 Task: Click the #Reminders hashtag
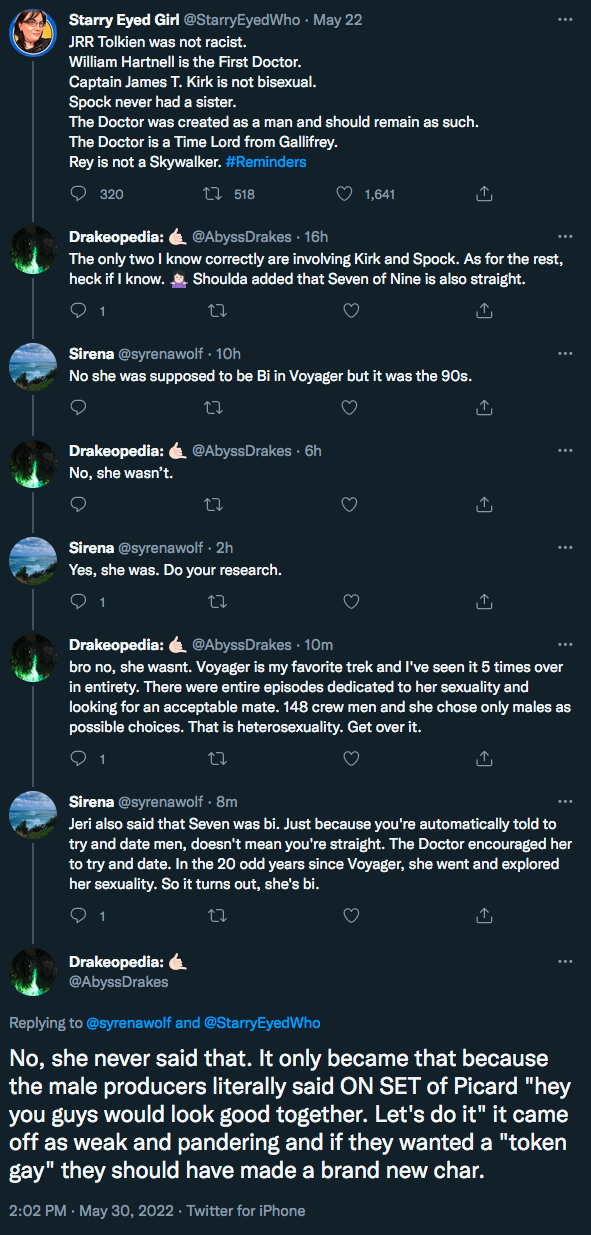click(267, 161)
